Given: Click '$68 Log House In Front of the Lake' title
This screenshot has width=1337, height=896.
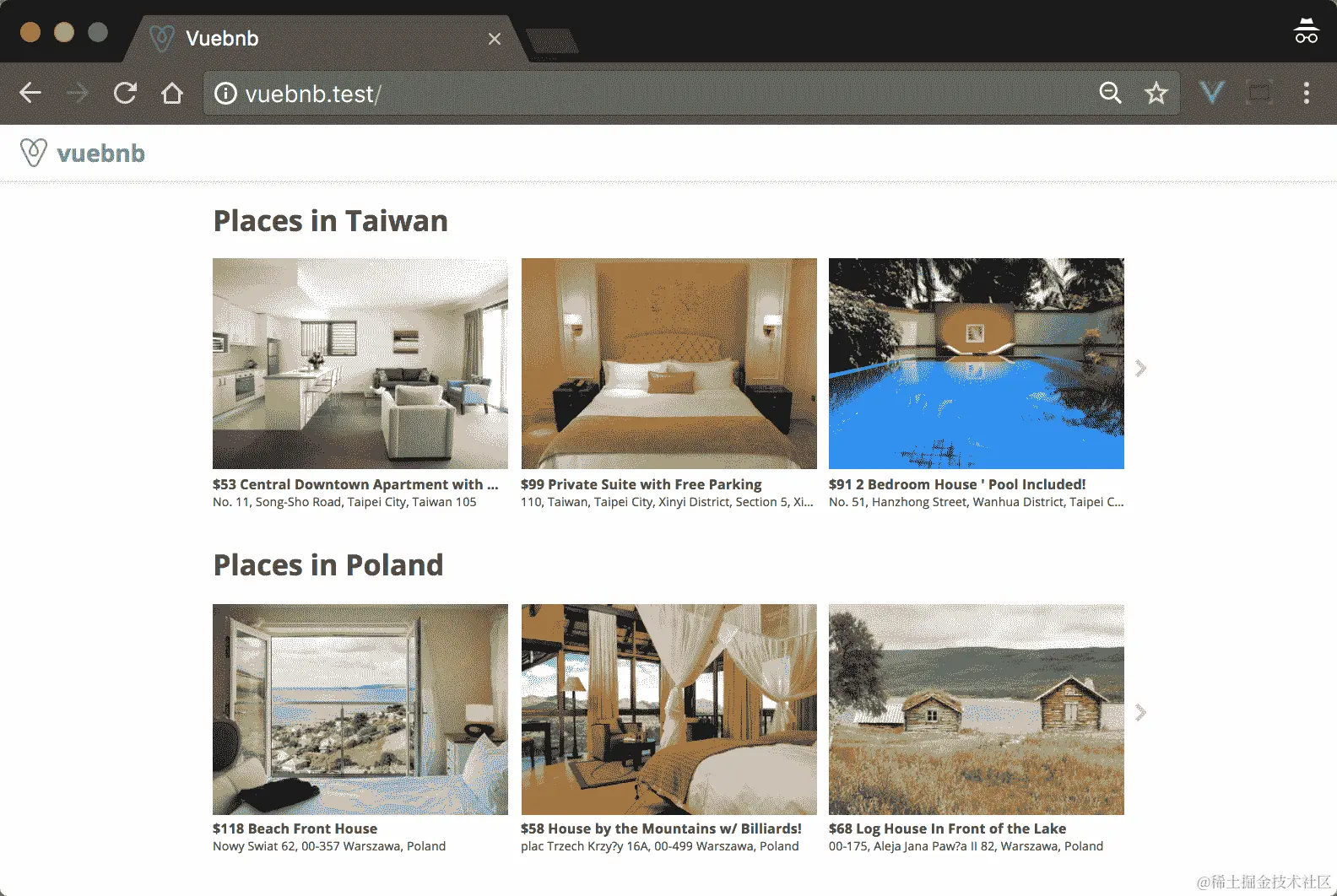Looking at the screenshot, I should [x=947, y=829].
